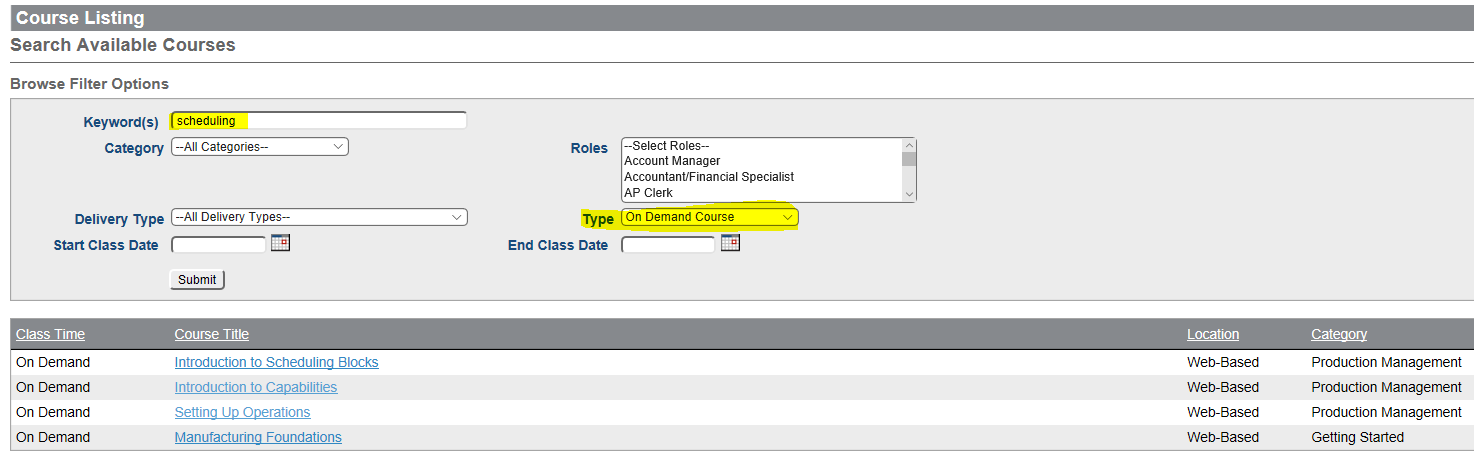
Task: Open Introduction to Capabilities course
Action: coord(256,387)
